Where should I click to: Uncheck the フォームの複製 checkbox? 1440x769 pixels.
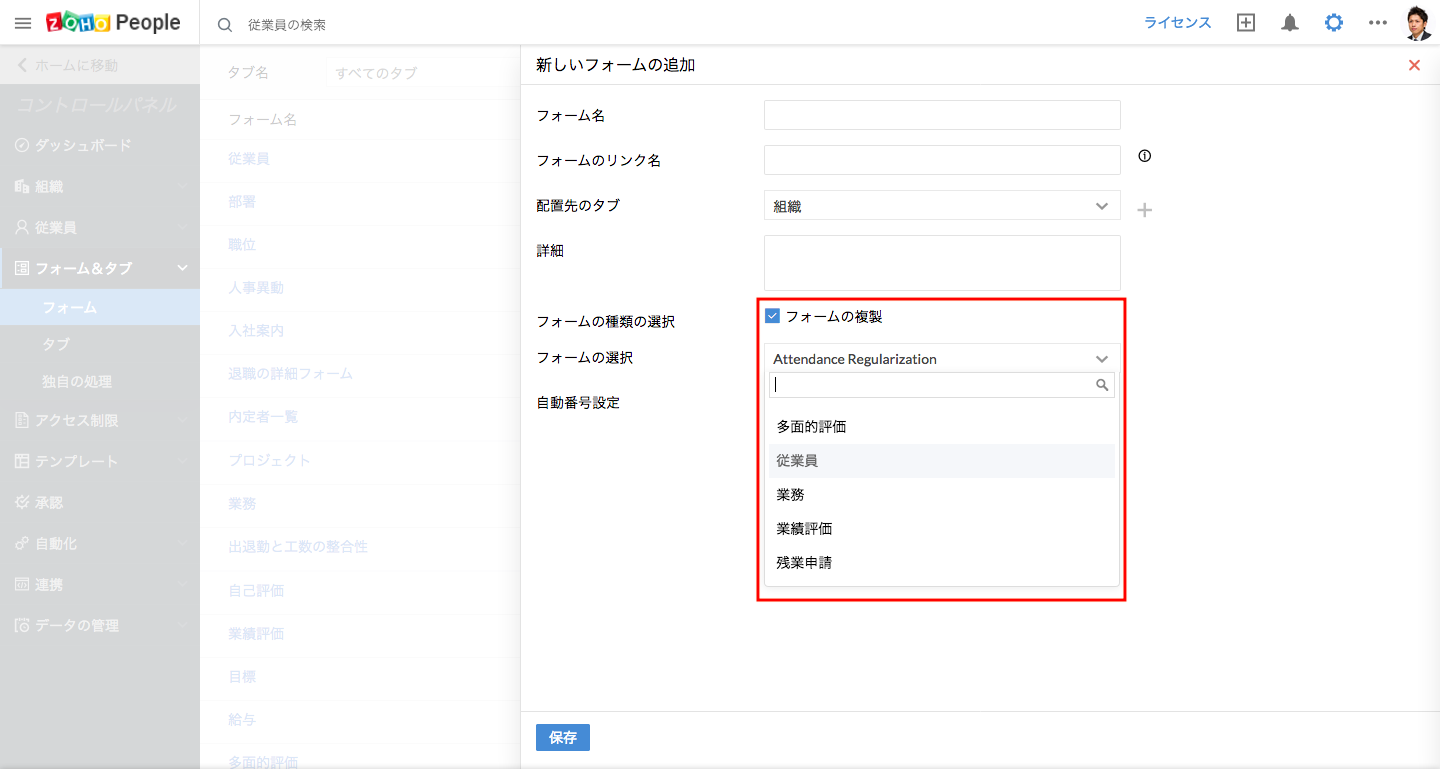coord(771,315)
